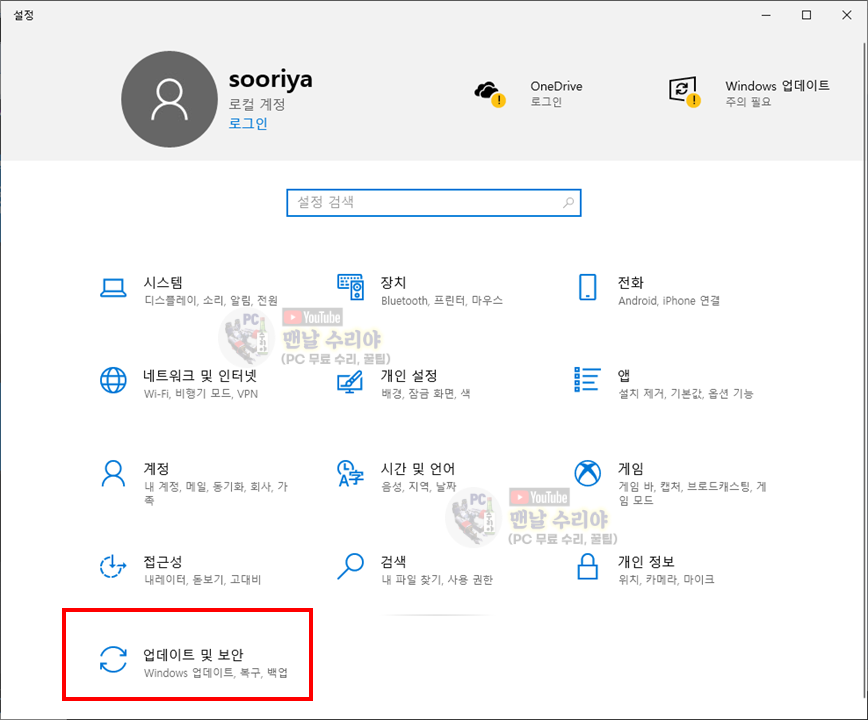Viewport: 868px width, 720px height.
Task: Minimize the 설정 window
Action: [766, 15]
